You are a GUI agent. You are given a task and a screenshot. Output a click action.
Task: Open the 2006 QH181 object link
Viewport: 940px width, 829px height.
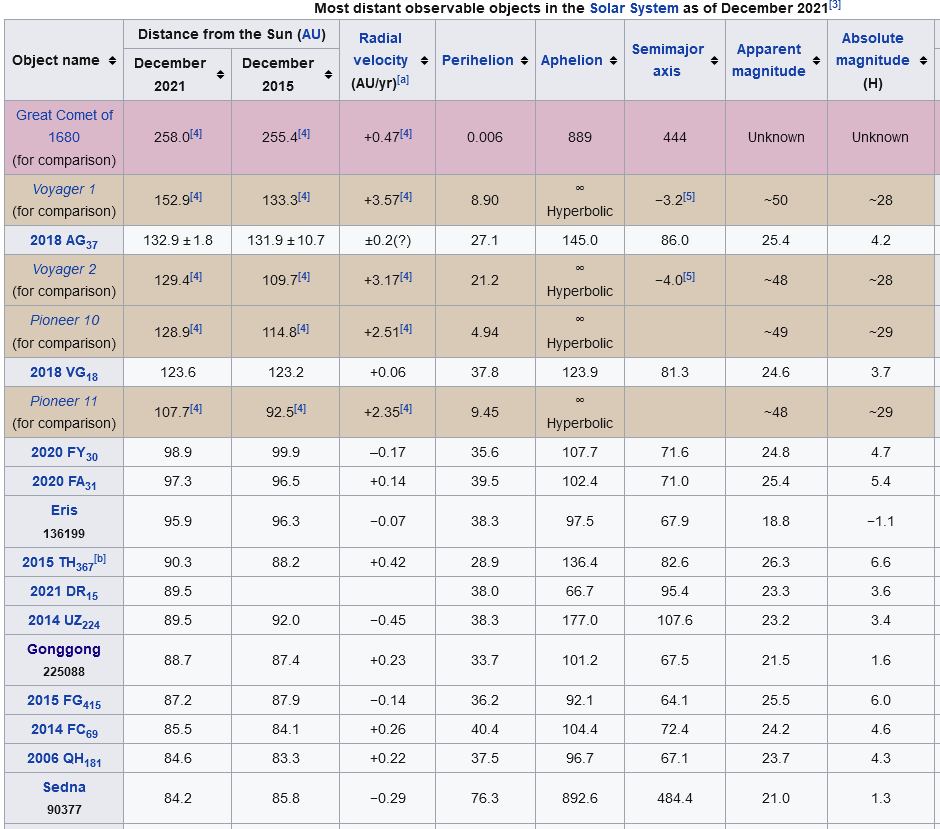coord(64,759)
